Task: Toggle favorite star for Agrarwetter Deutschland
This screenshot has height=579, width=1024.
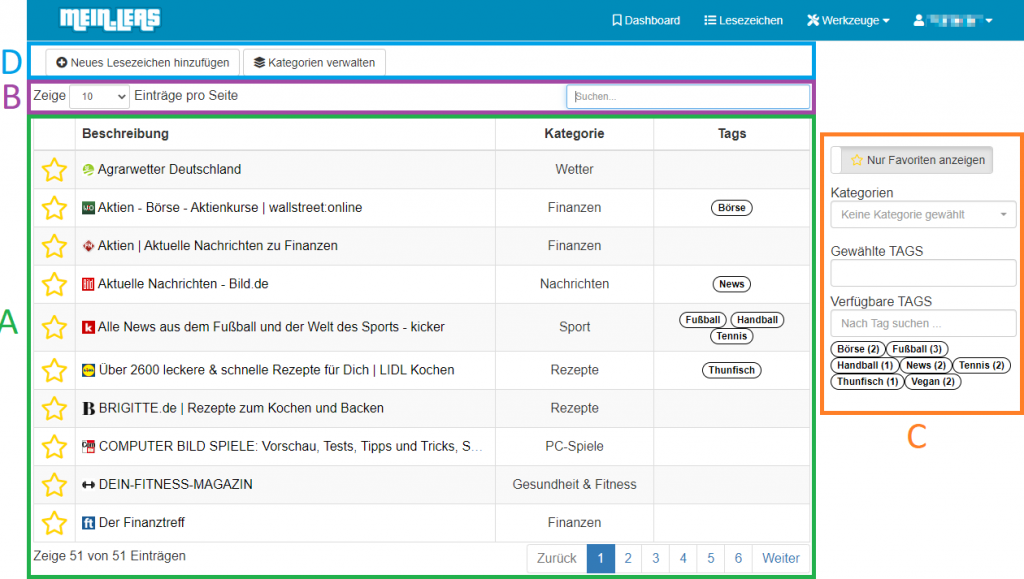Action: tap(54, 170)
